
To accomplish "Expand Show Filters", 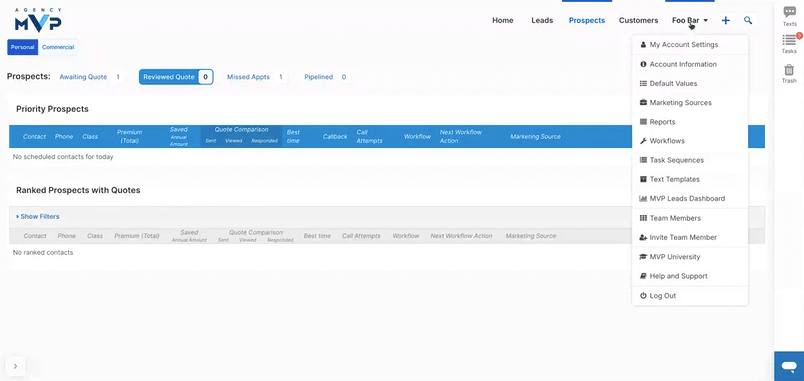I will click(x=37, y=216).
